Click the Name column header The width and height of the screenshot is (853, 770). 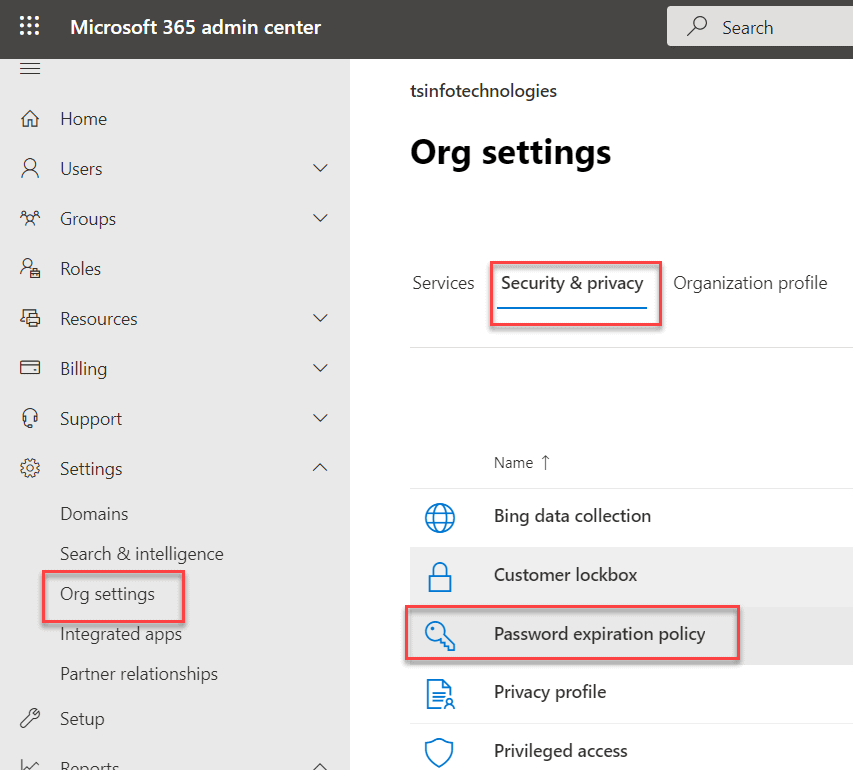click(514, 463)
